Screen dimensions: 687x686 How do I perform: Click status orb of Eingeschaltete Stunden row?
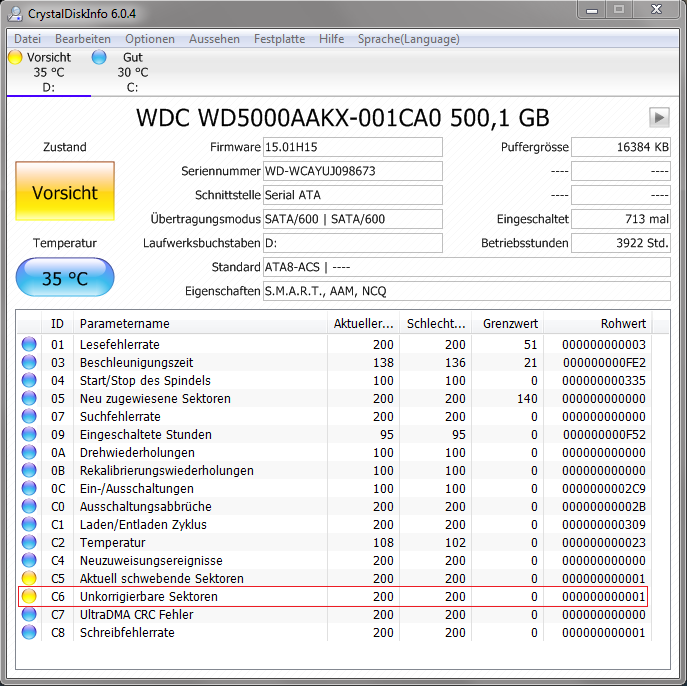pyautogui.click(x=29, y=434)
